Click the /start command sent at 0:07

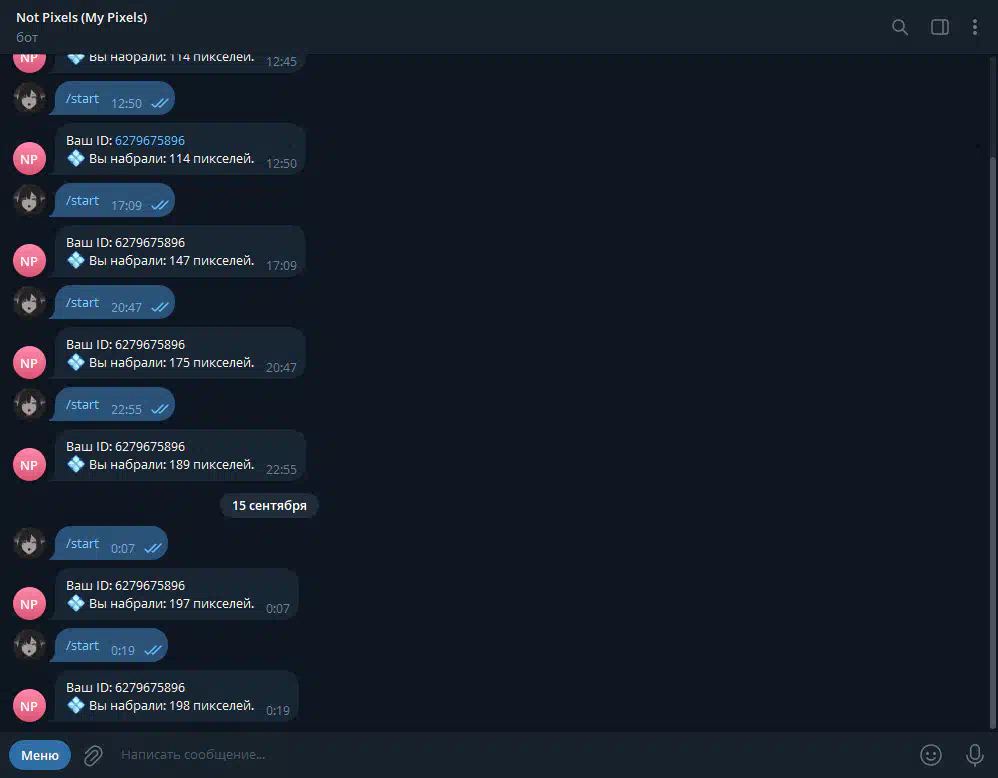tap(83, 544)
